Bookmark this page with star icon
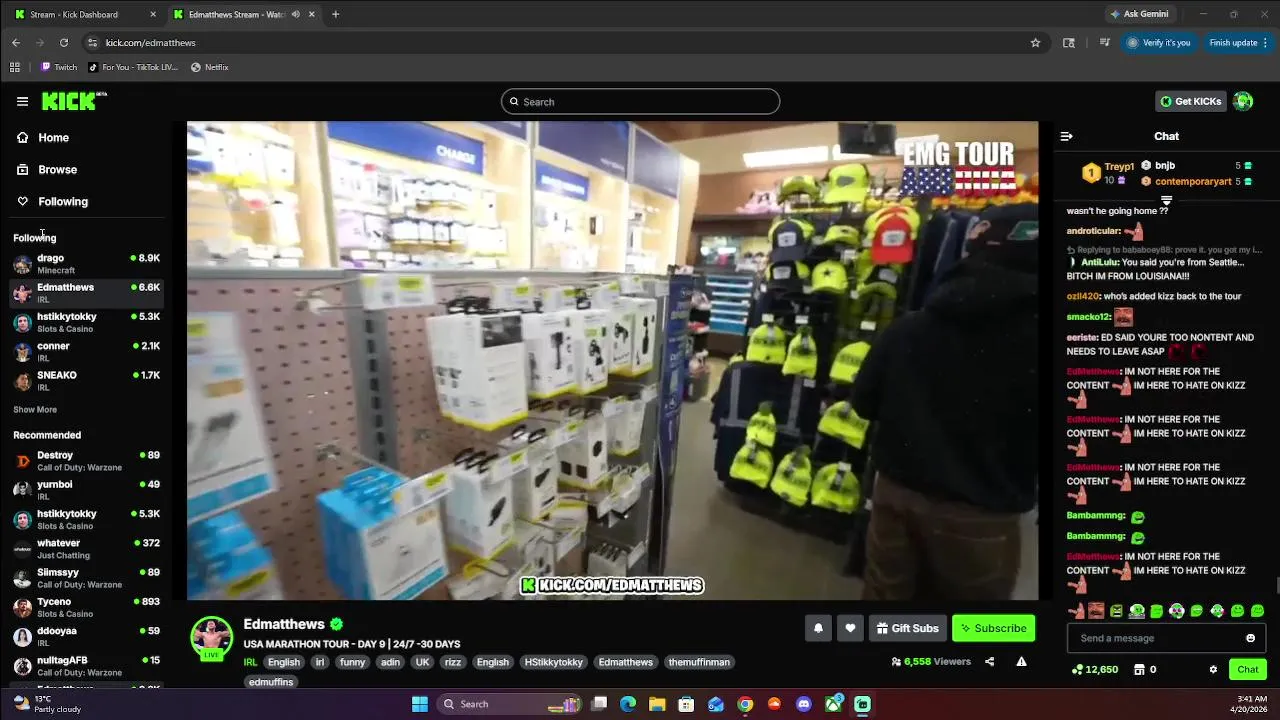Screen dimensions: 1280x720 (1035, 42)
